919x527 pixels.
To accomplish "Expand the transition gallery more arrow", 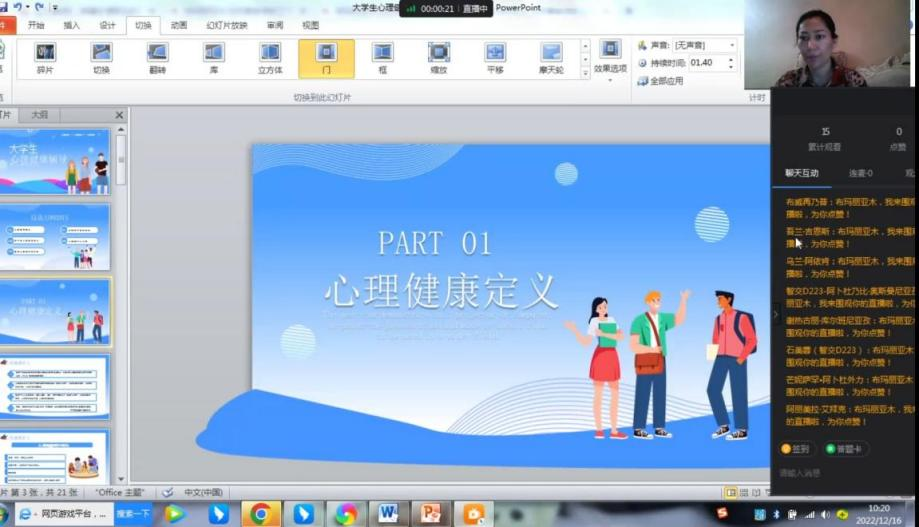I will (585, 74).
